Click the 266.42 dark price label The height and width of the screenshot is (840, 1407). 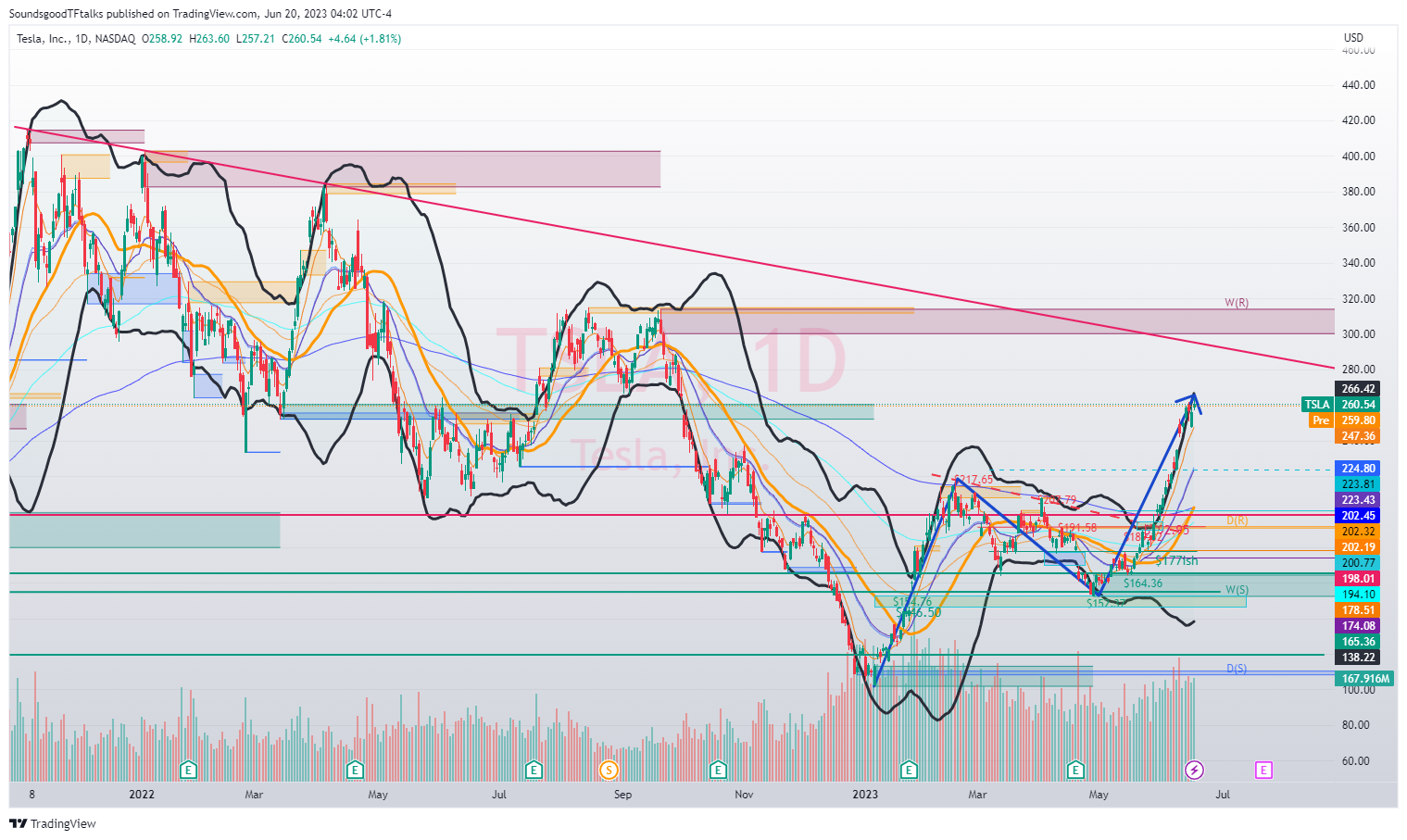1357,389
